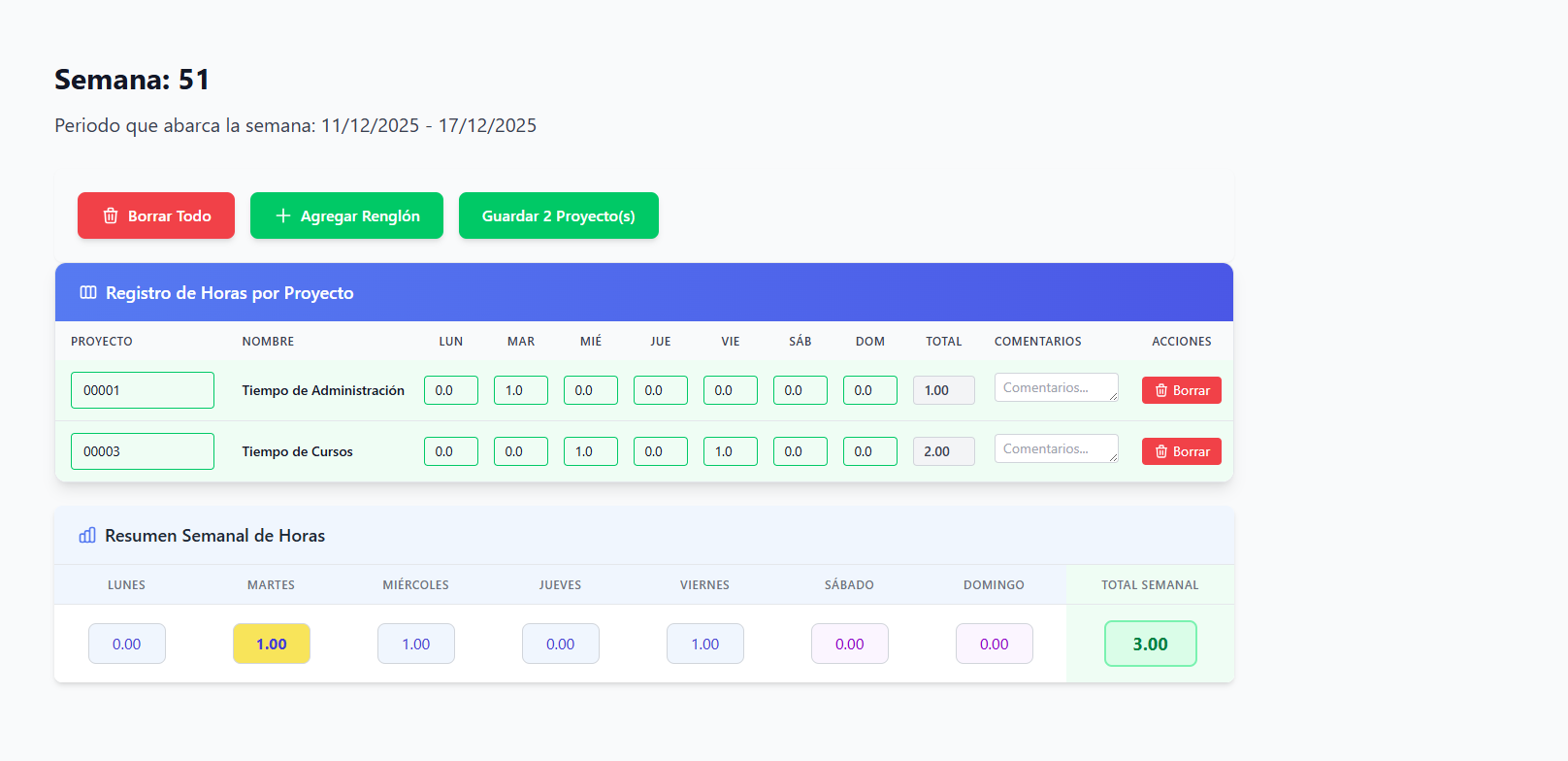Screen dimensions: 1568x761
Task: Edit Friday hours for Tiempo de Cursos
Action: [x=731, y=451]
